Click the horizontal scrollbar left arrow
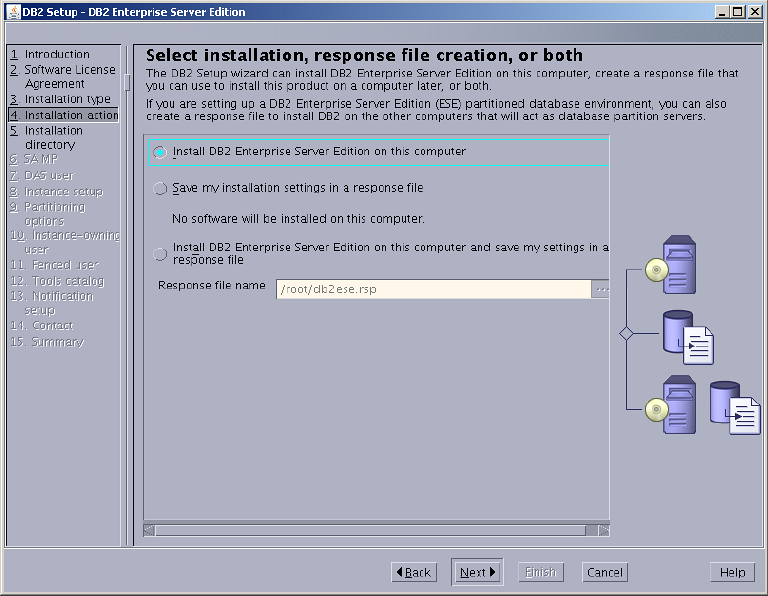The height and width of the screenshot is (596, 768). [149, 530]
